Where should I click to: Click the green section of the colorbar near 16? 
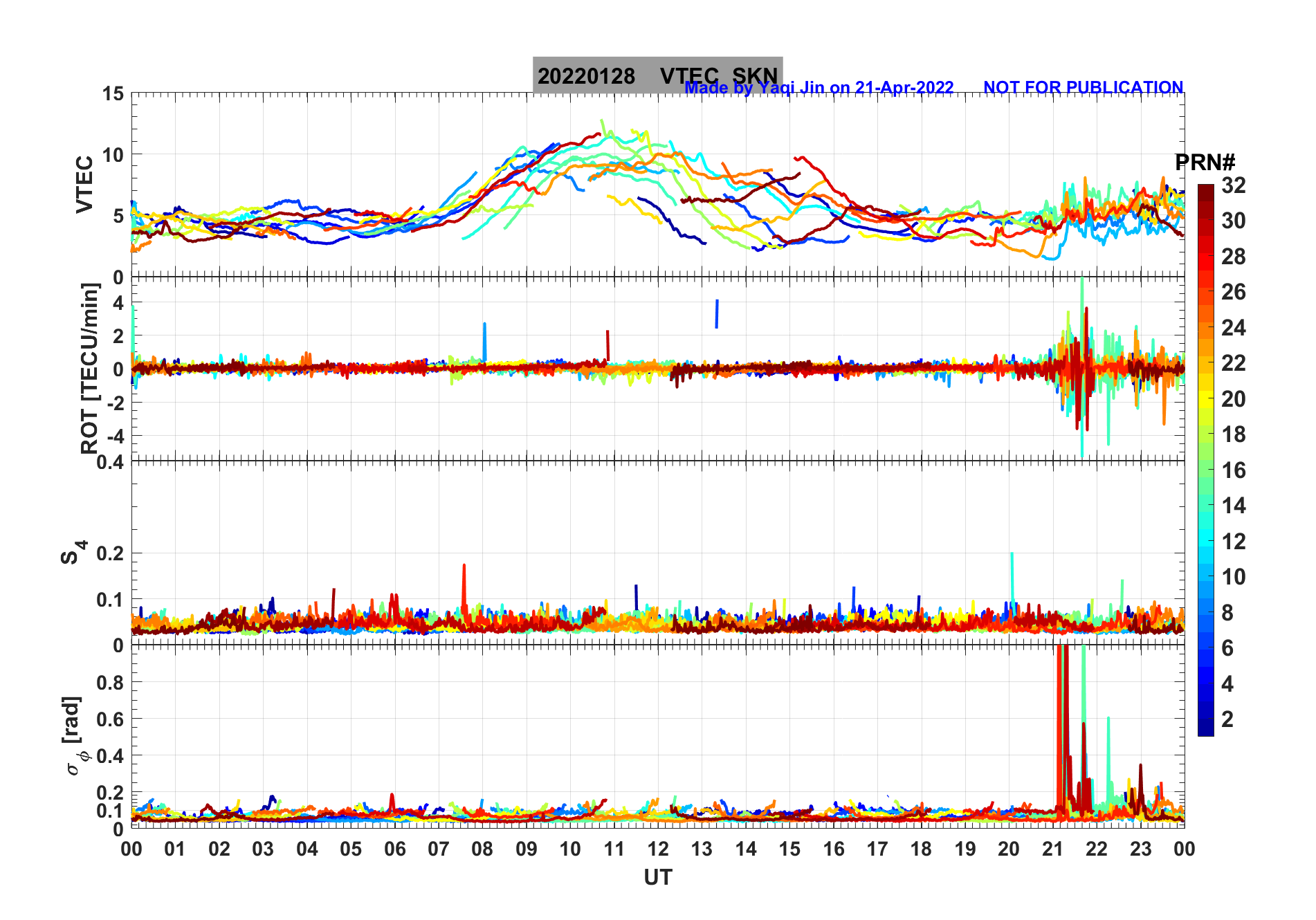[x=1206, y=470]
